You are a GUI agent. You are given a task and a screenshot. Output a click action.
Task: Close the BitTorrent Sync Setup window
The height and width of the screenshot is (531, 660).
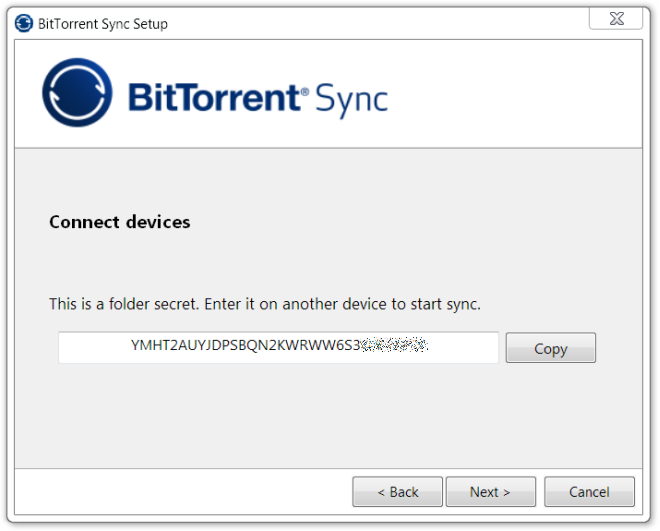point(616,19)
